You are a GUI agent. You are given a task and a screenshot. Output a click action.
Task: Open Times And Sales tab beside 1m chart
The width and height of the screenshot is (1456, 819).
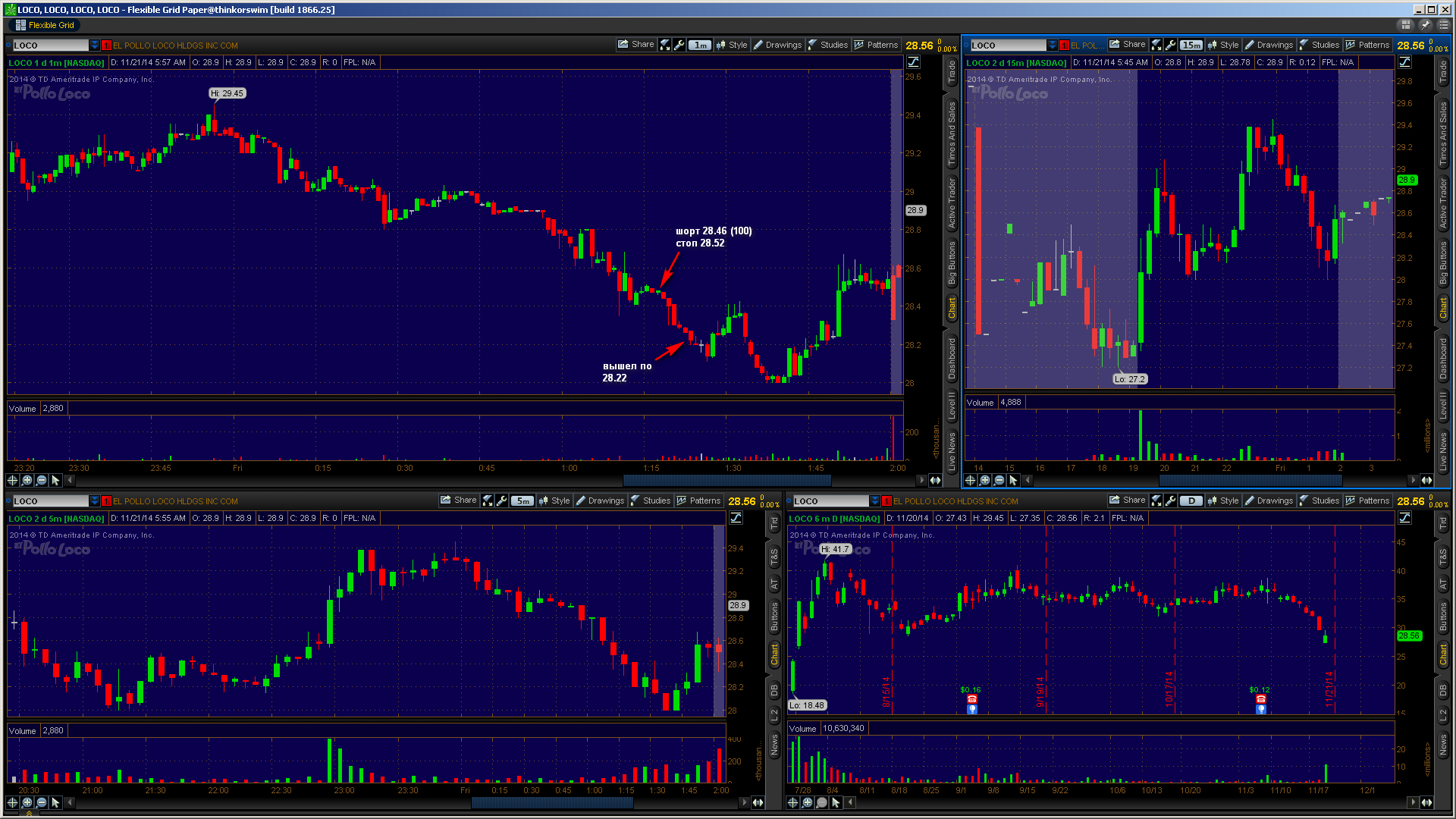tap(952, 133)
